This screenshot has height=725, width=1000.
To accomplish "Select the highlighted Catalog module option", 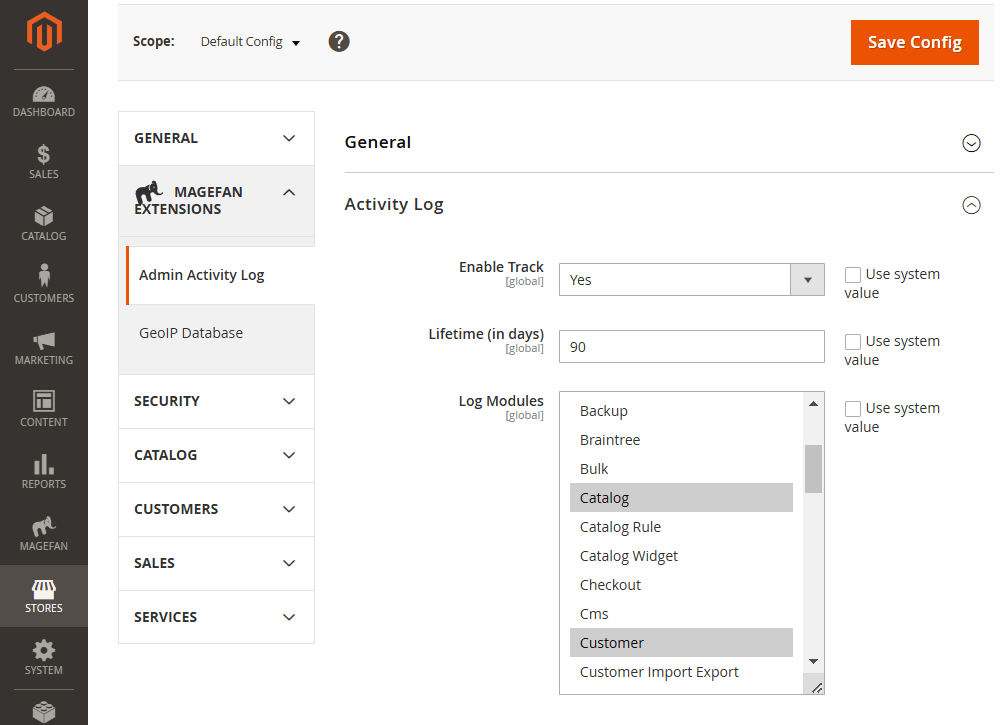I will (681, 498).
